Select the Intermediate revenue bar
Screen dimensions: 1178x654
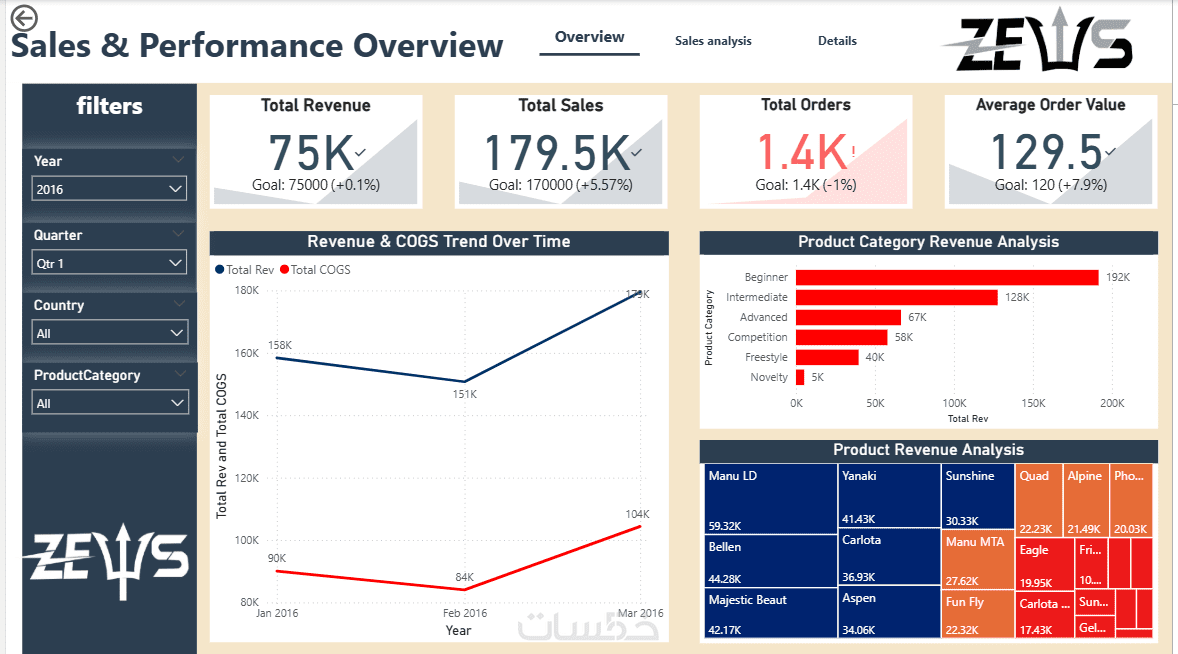click(x=897, y=297)
